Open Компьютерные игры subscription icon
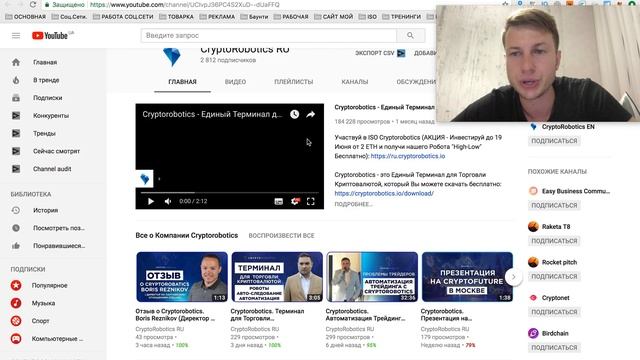This screenshot has height=360, width=640. [16, 339]
